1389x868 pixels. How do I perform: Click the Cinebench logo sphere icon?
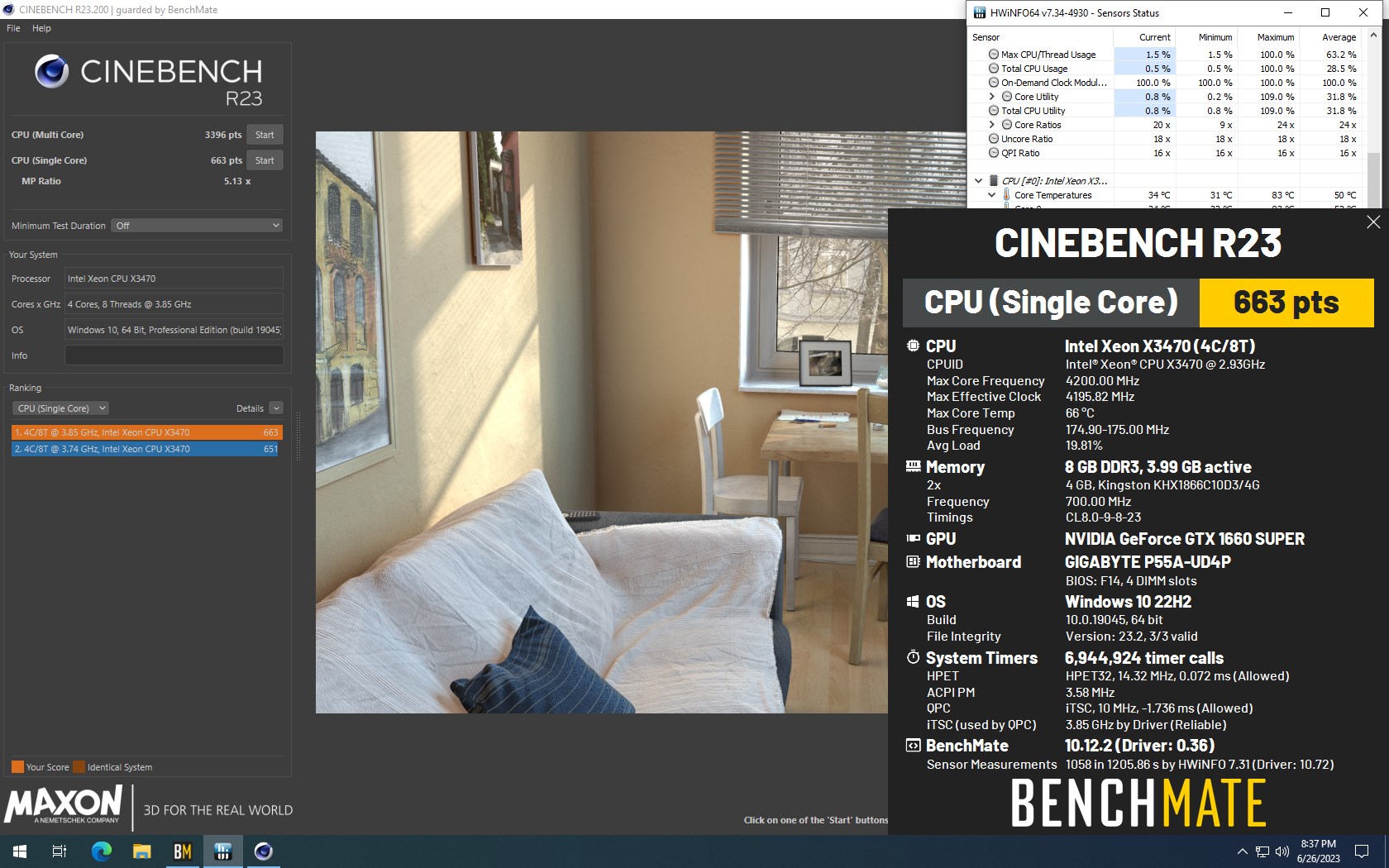(51, 72)
